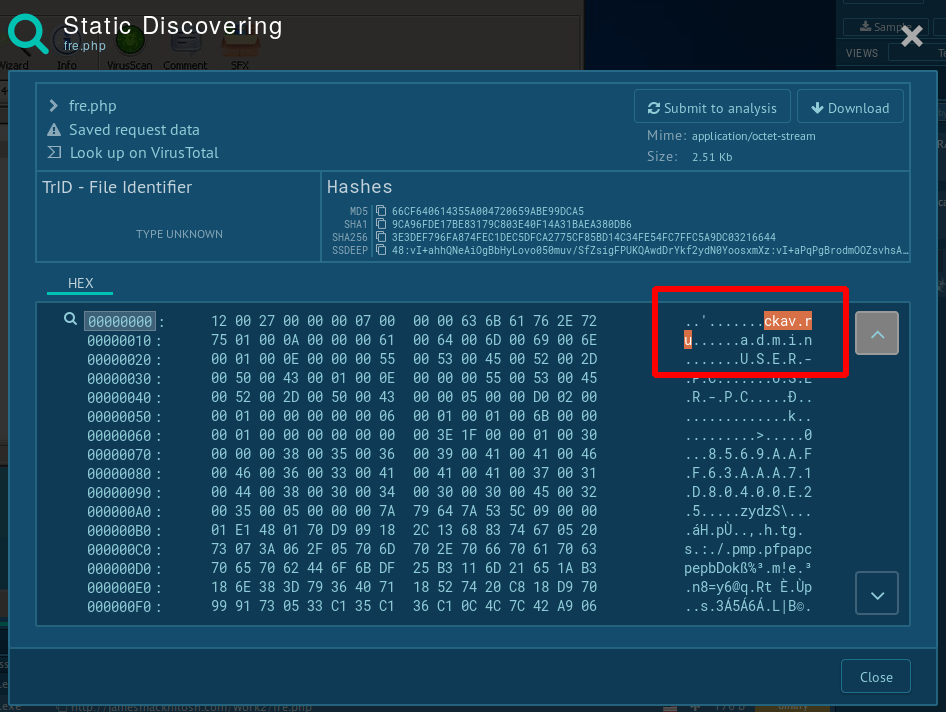Click the Close button at bottom

(x=875, y=677)
